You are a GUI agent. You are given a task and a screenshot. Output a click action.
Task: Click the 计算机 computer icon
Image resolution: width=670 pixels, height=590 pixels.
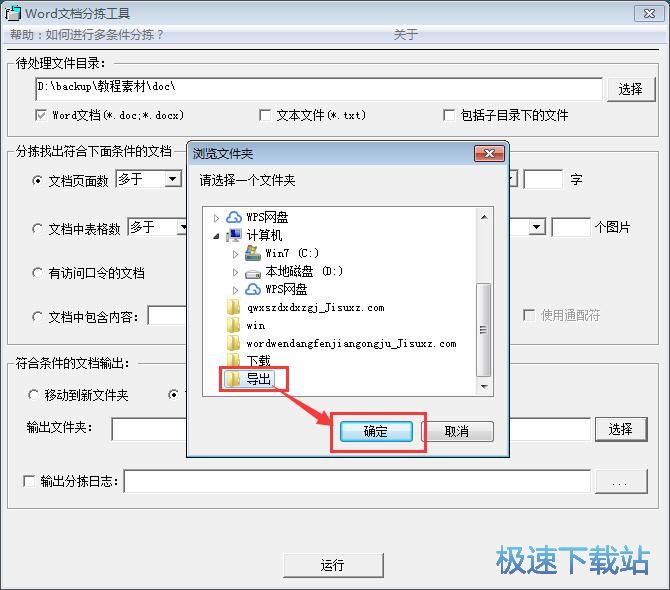[234, 235]
